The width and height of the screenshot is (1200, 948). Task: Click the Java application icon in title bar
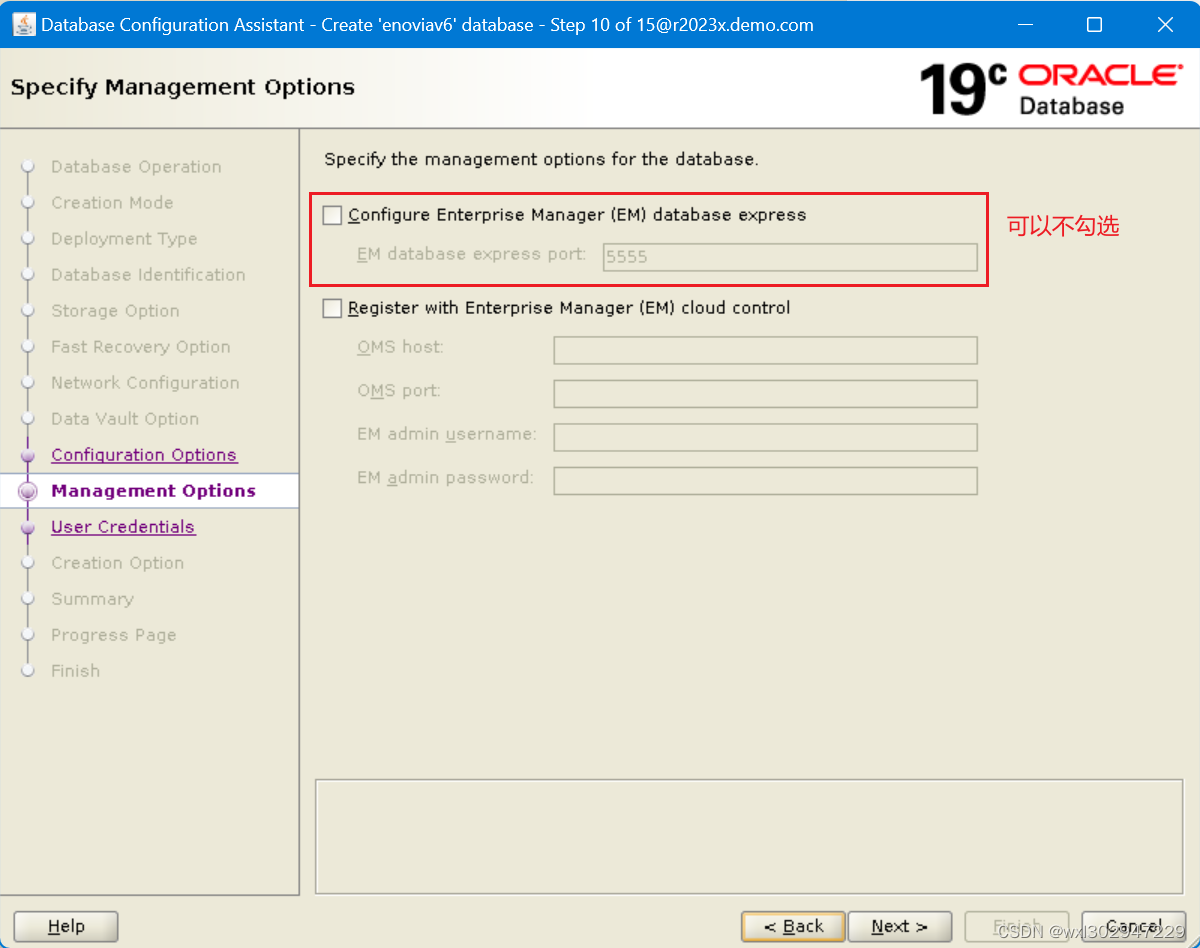pyautogui.click(x=23, y=24)
